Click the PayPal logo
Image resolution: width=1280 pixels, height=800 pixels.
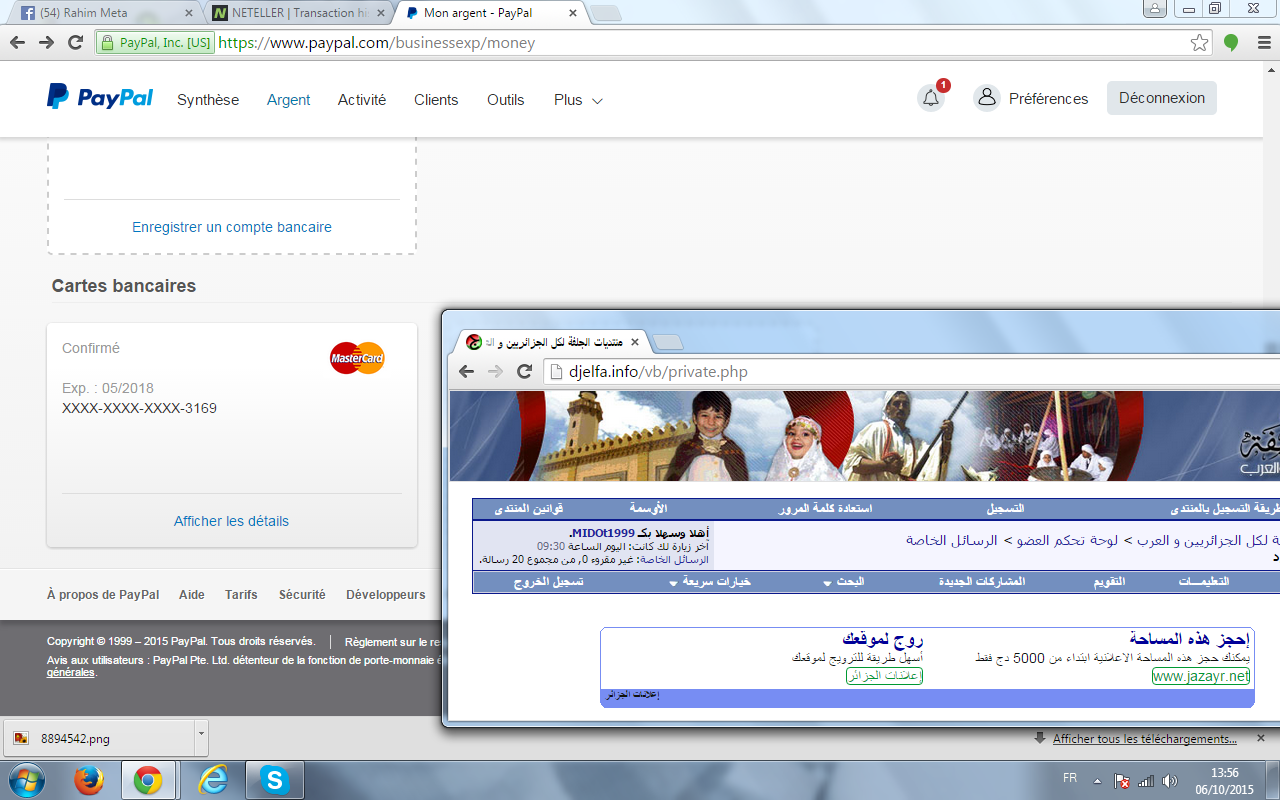100,98
